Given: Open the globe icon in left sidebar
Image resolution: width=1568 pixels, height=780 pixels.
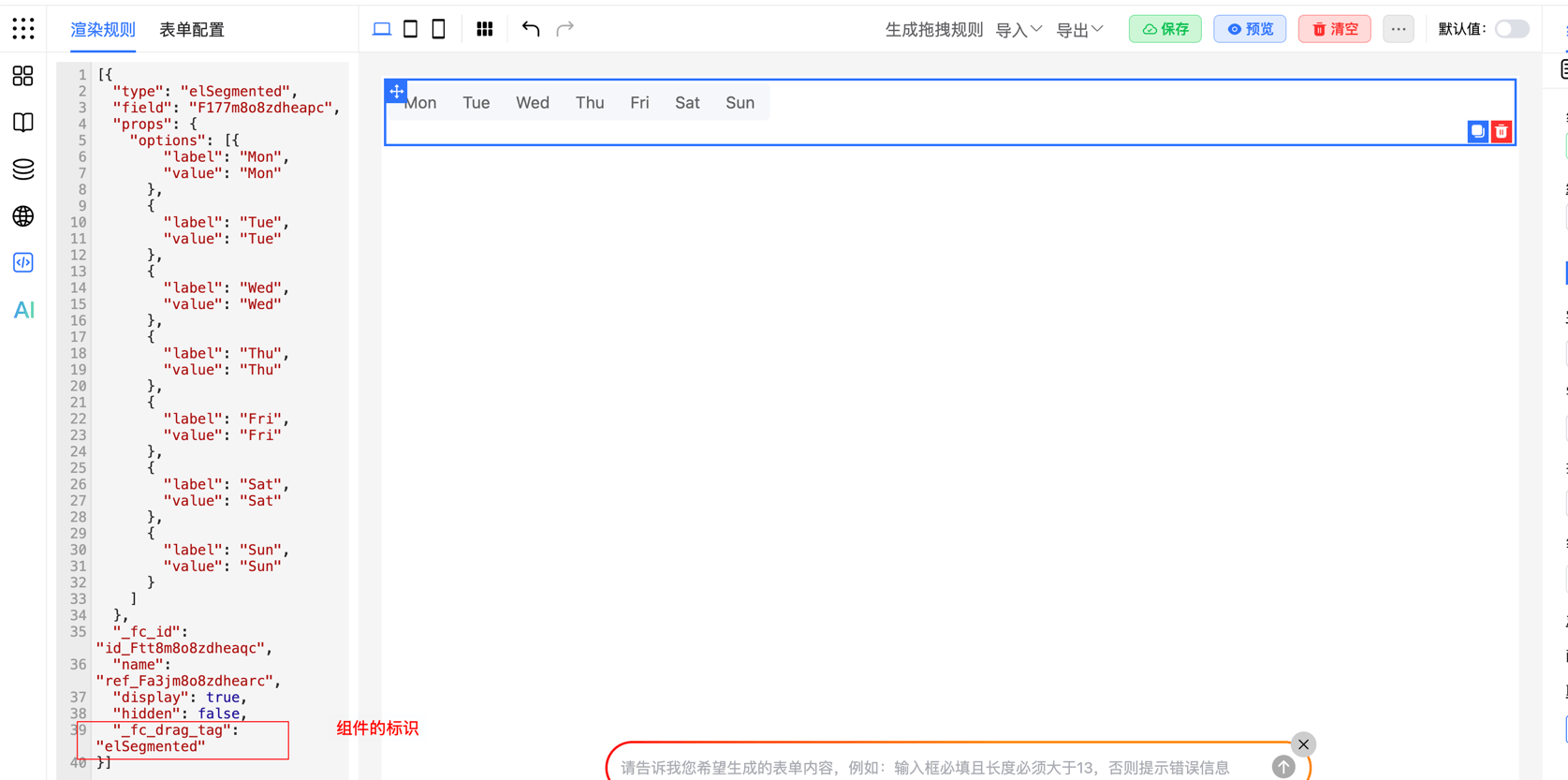Looking at the screenshot, I should 23,216.
